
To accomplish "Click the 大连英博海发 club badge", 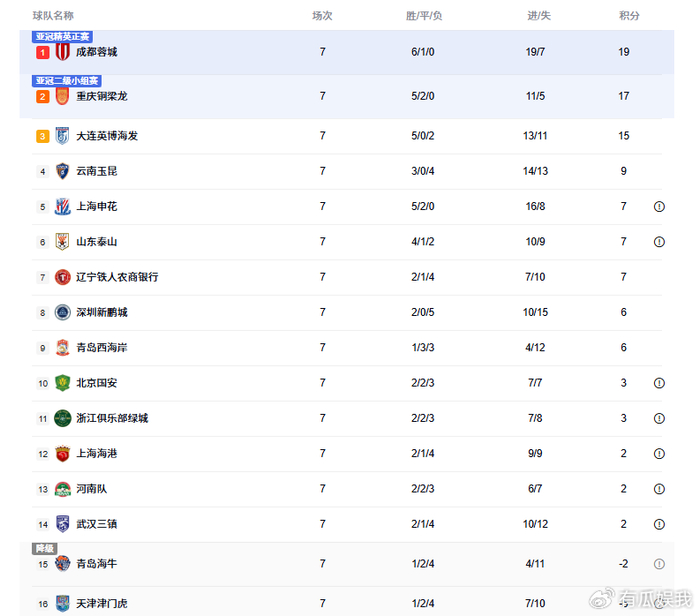I will point(62,136).
